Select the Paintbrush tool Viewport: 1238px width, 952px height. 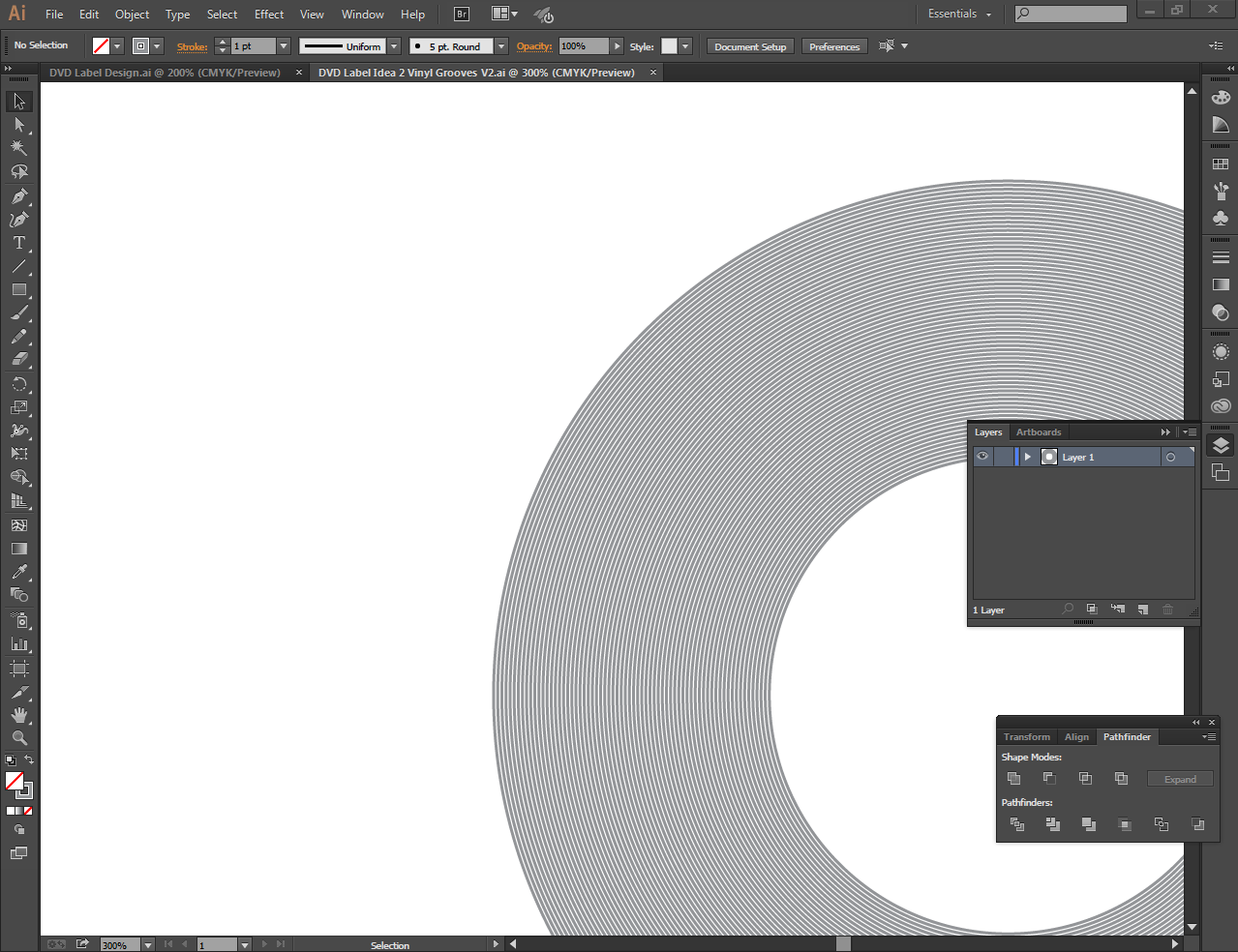point(19,313)
